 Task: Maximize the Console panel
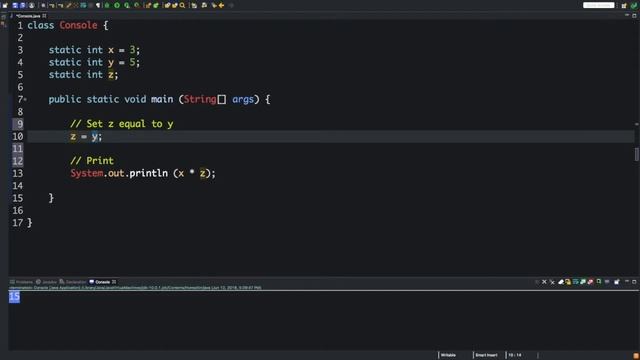coord(634,281)
